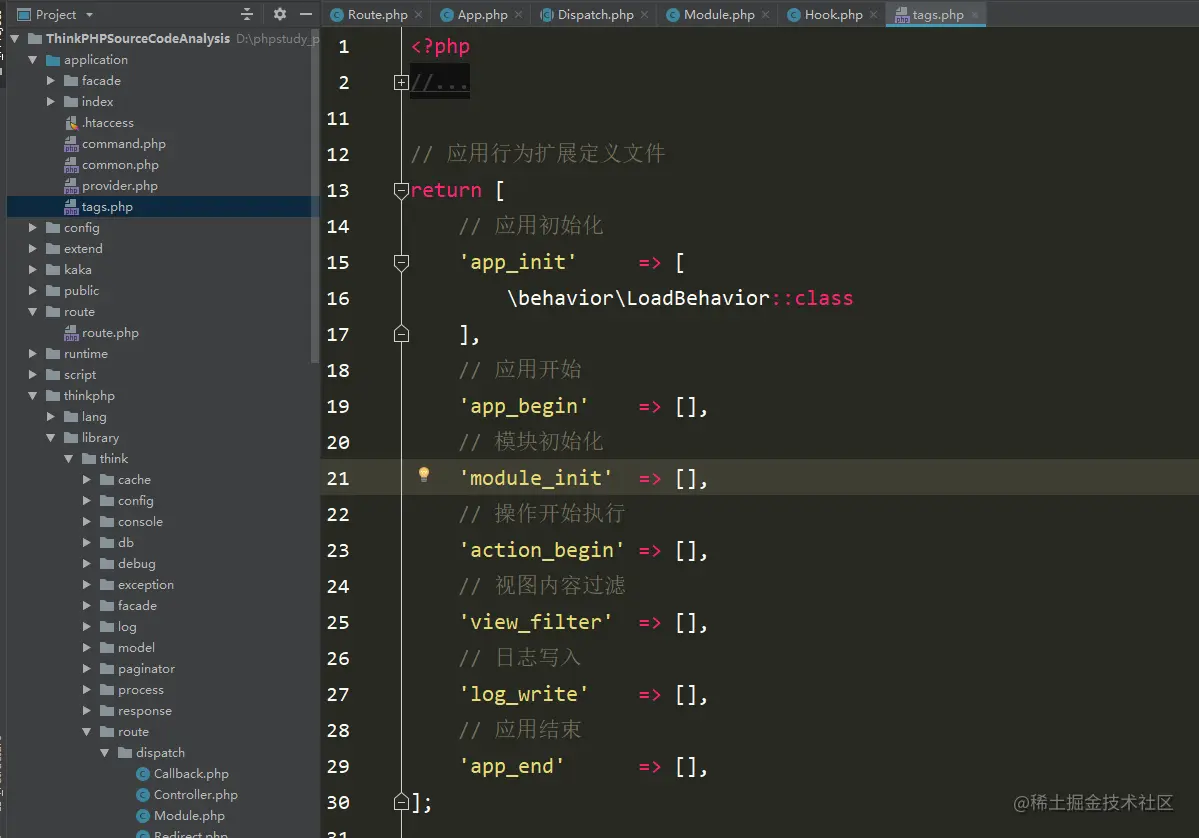Open Project panel settings gear
This screenshot has width=1199, height=838.
(x=280, y=14)
